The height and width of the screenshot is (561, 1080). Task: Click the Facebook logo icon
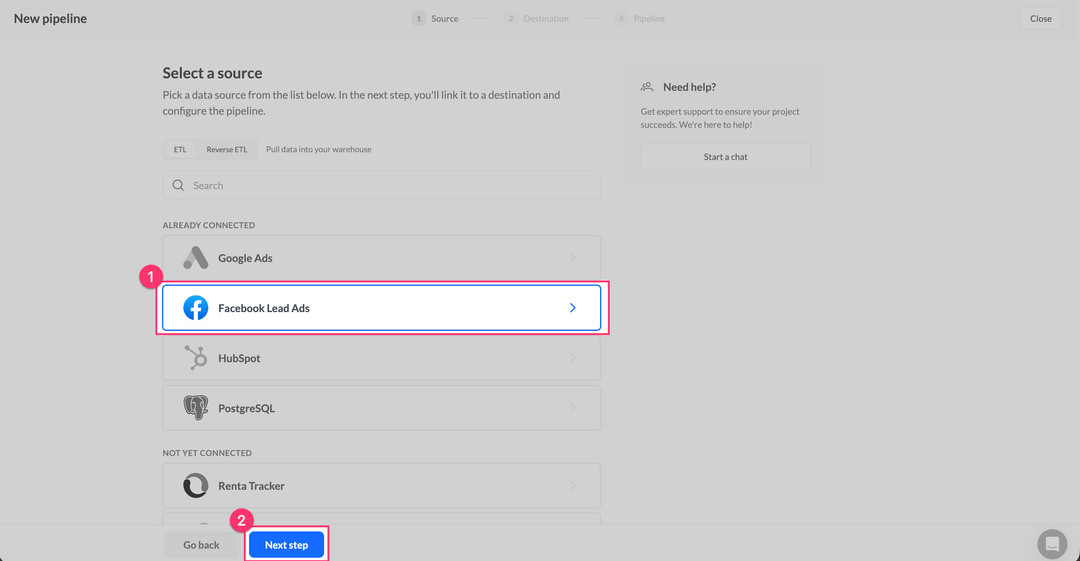click(x=196, y=308)
